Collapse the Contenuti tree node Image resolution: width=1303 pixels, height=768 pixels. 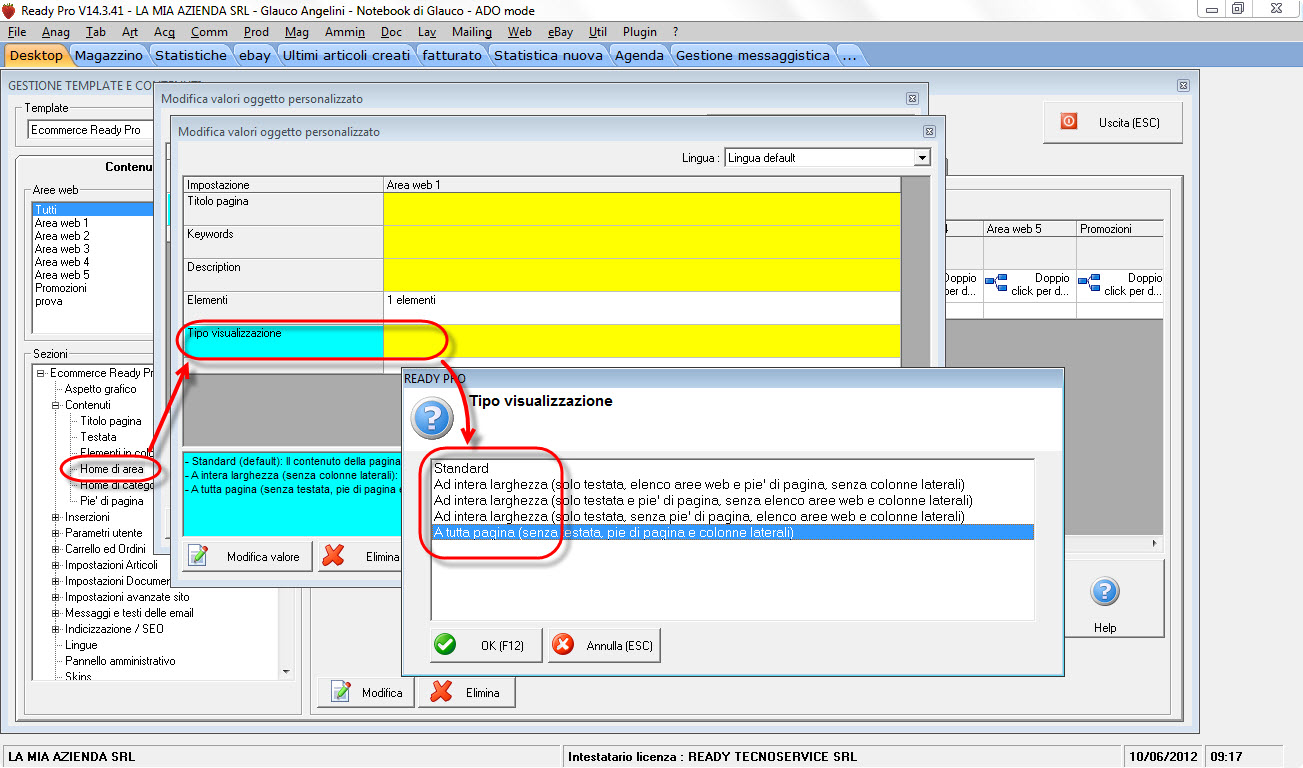point(56,405)
